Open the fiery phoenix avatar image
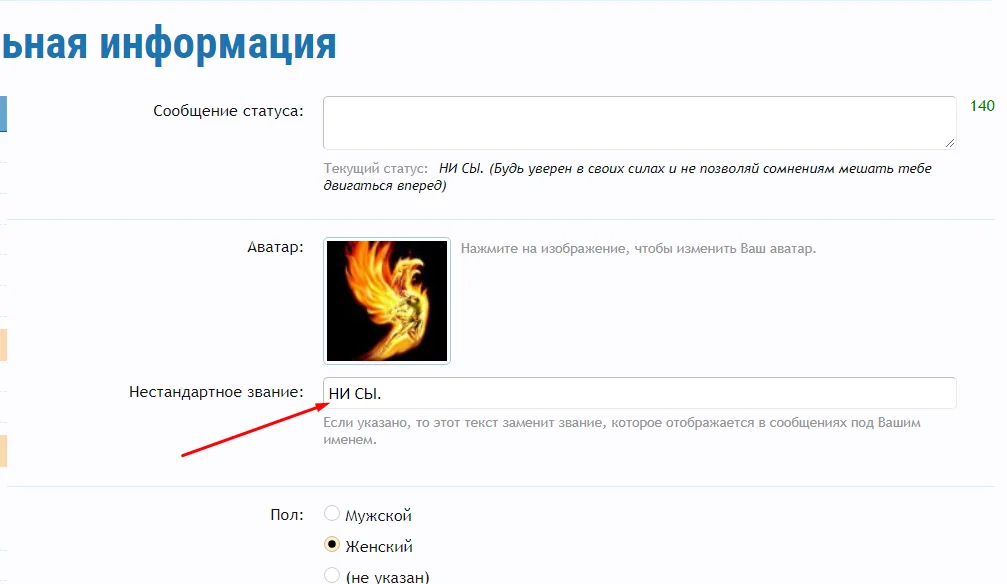1007x584 pixels. pos(387,301)
